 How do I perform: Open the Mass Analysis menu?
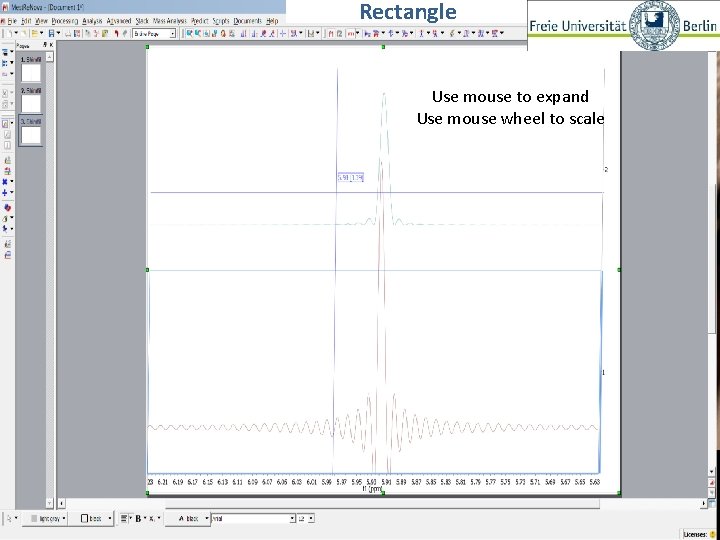point(170,21)
